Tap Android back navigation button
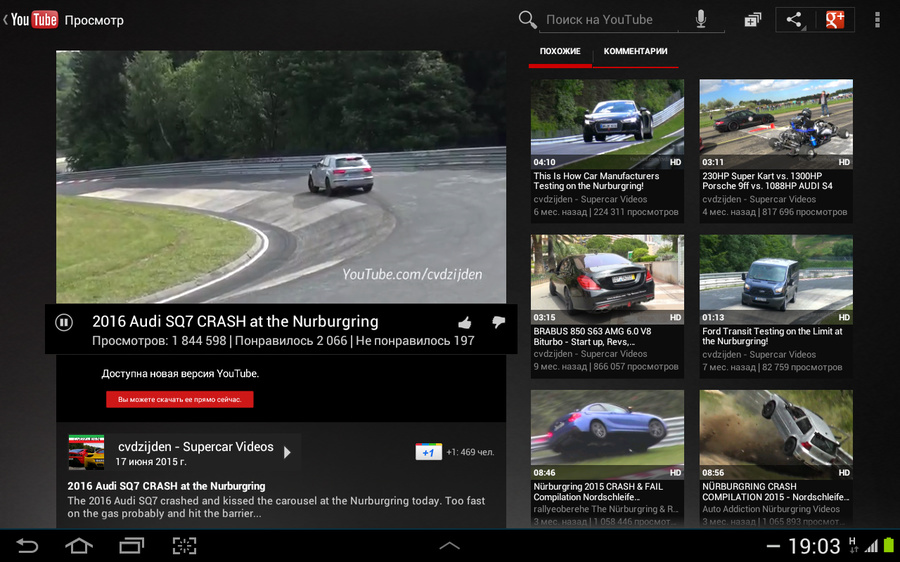900x562 pixels. (27, 545)
